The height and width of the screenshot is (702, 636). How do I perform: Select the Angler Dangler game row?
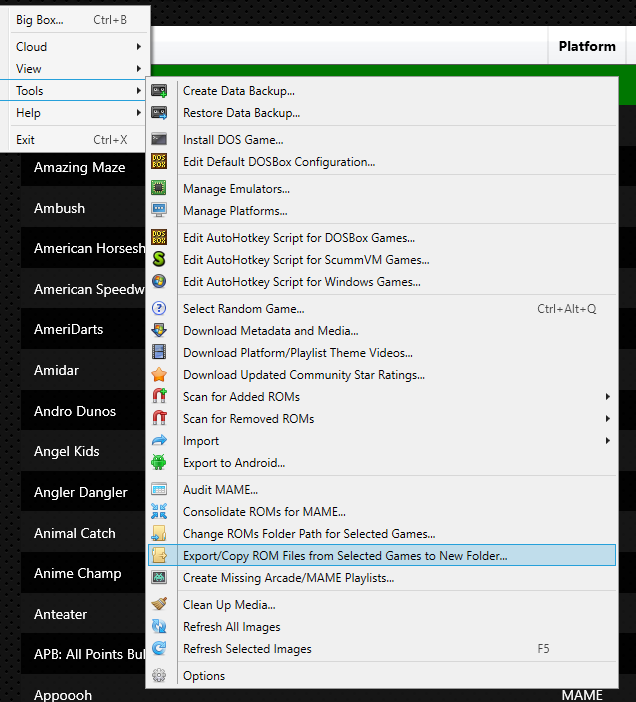point(83,492)
